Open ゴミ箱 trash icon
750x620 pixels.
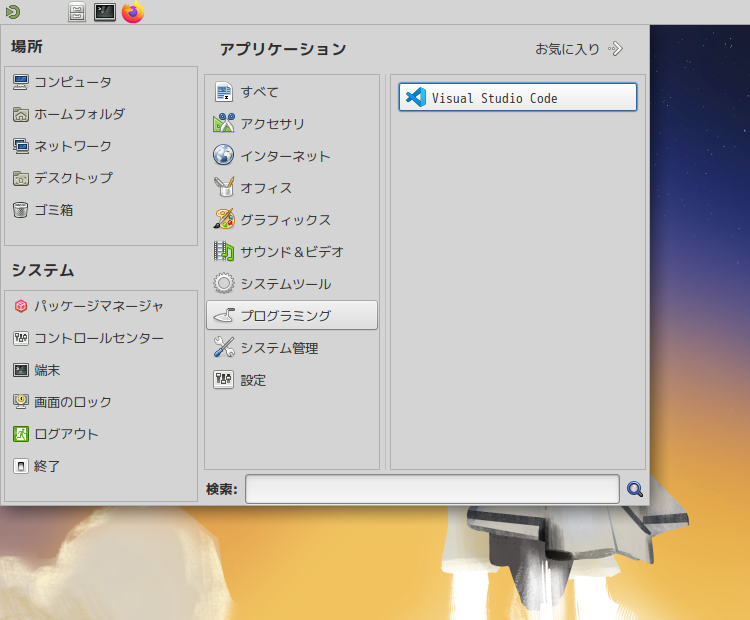[21, 210]
